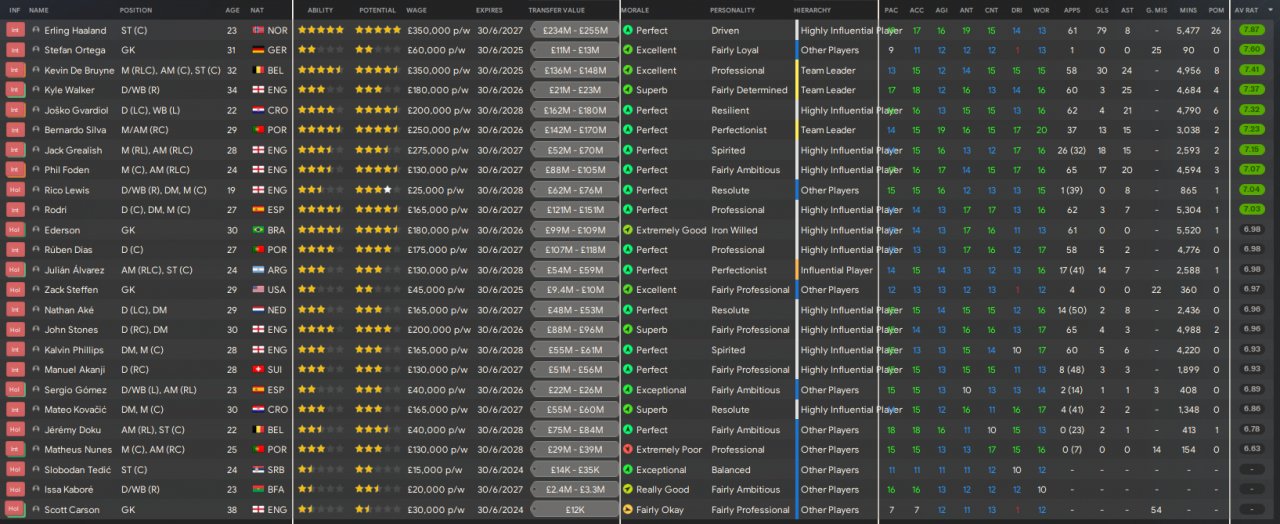The image size is (1280, 524).
Task: Sort by the POSITION column header
Action: (x=136, y=9)
